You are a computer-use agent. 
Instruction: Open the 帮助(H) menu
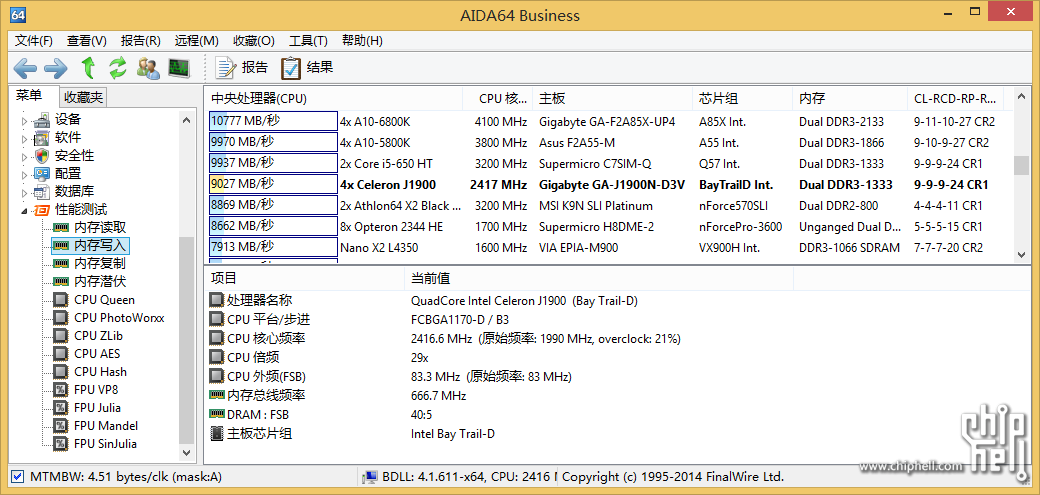pos(362,40)
